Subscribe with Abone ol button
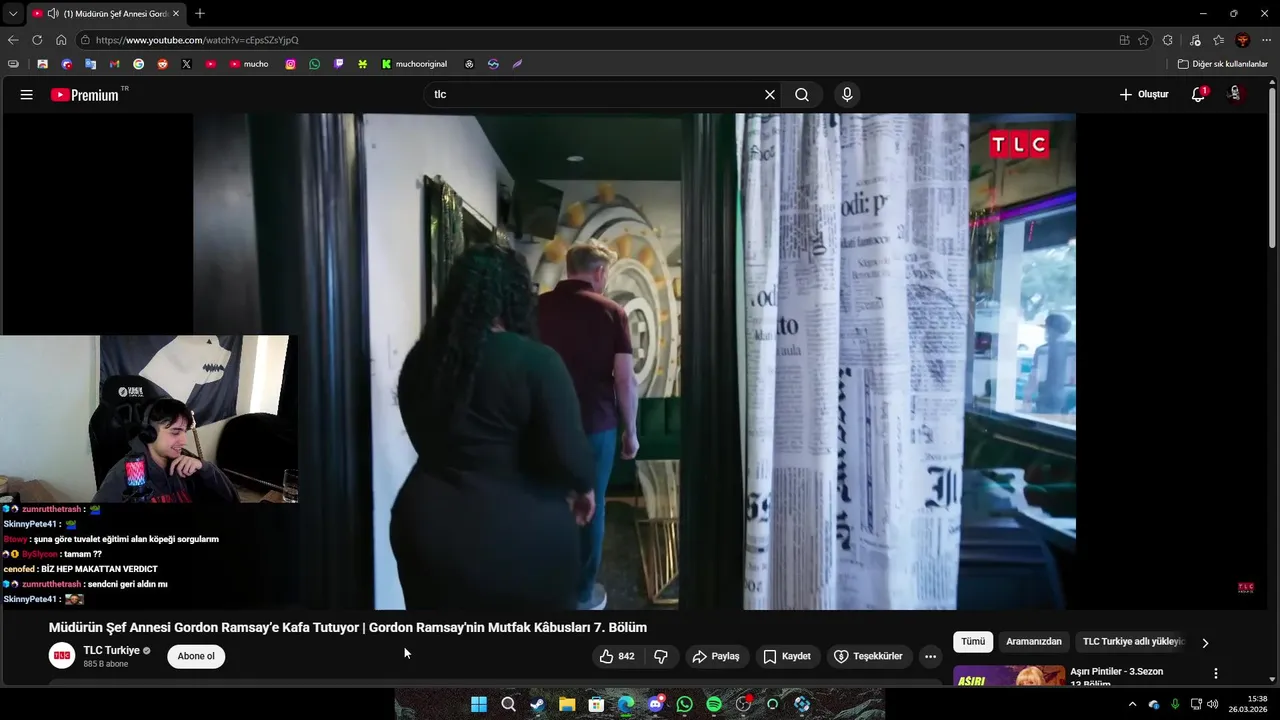Viewport: 1280px width, 720px height. tap(196, 657)
